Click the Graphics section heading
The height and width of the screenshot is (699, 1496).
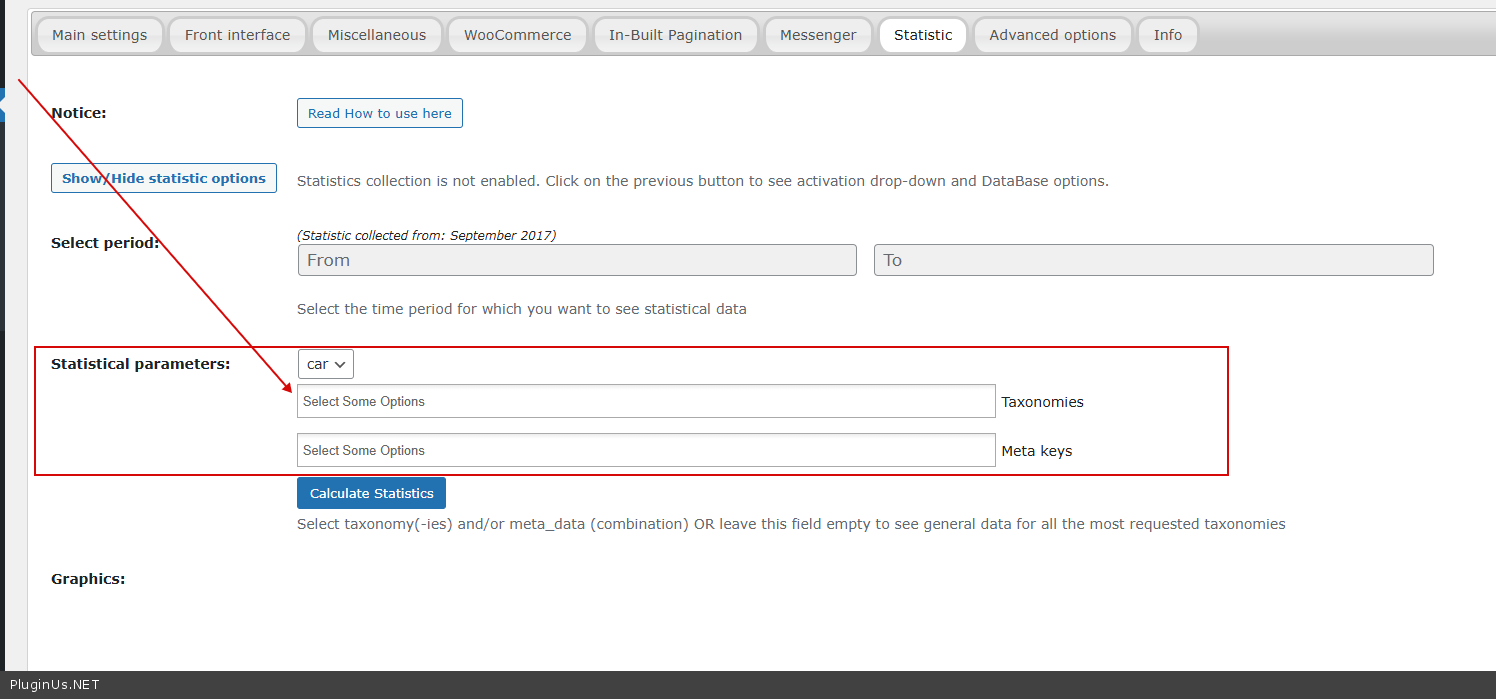point(88,579)
